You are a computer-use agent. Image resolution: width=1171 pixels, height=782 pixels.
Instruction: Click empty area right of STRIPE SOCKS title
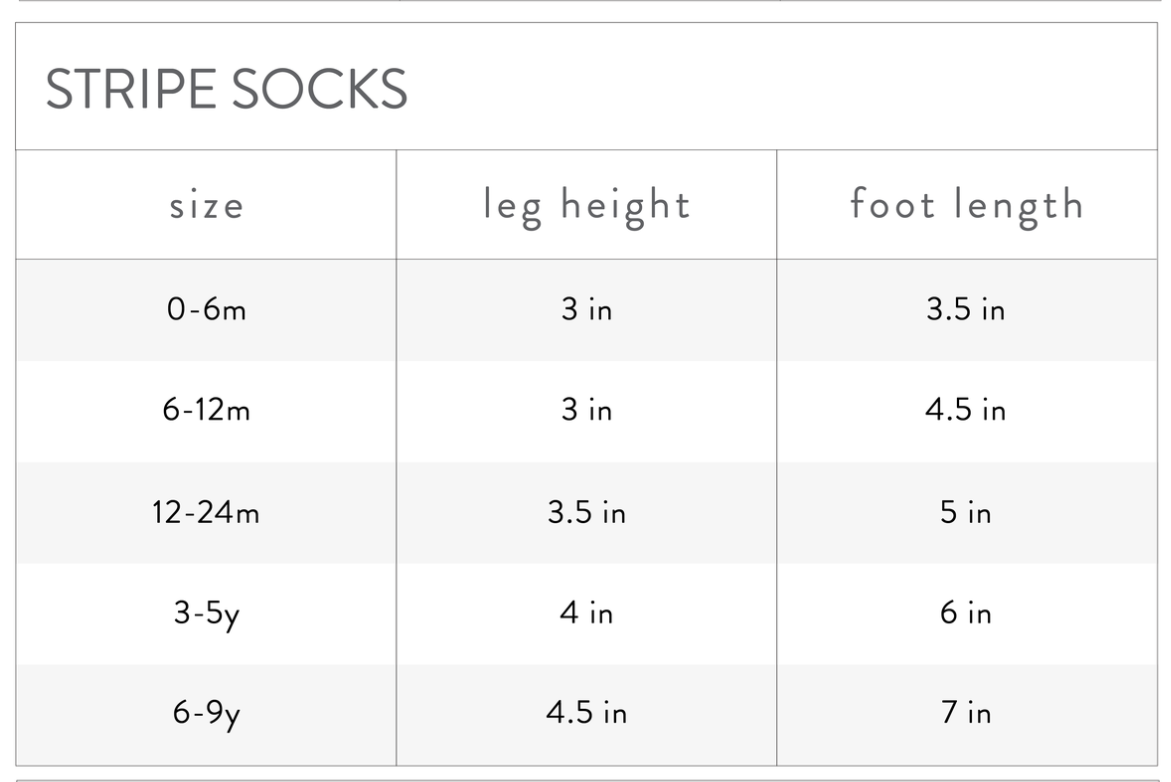(784, 88)
